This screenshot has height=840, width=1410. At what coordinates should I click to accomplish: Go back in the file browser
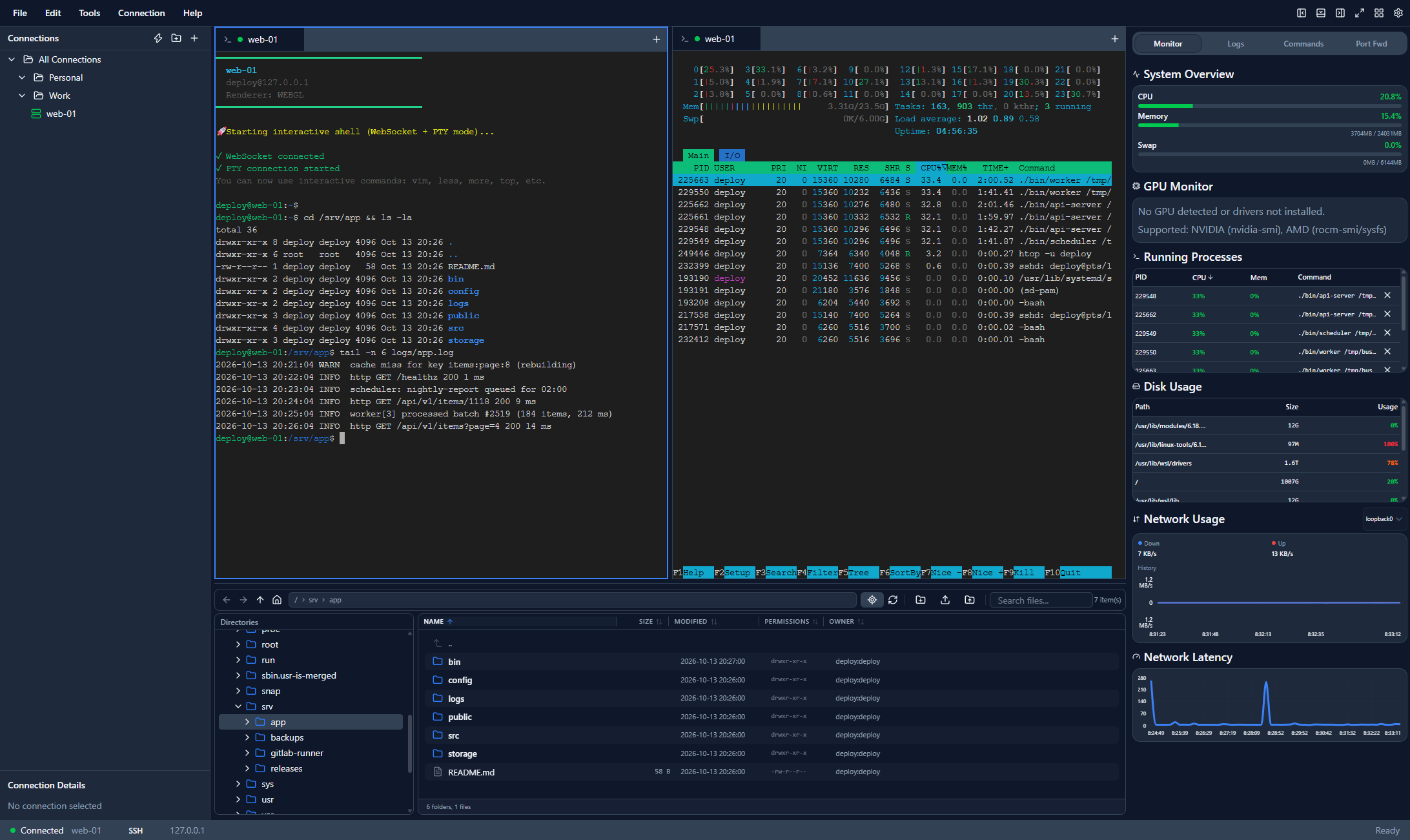click(x=227, y=600)
